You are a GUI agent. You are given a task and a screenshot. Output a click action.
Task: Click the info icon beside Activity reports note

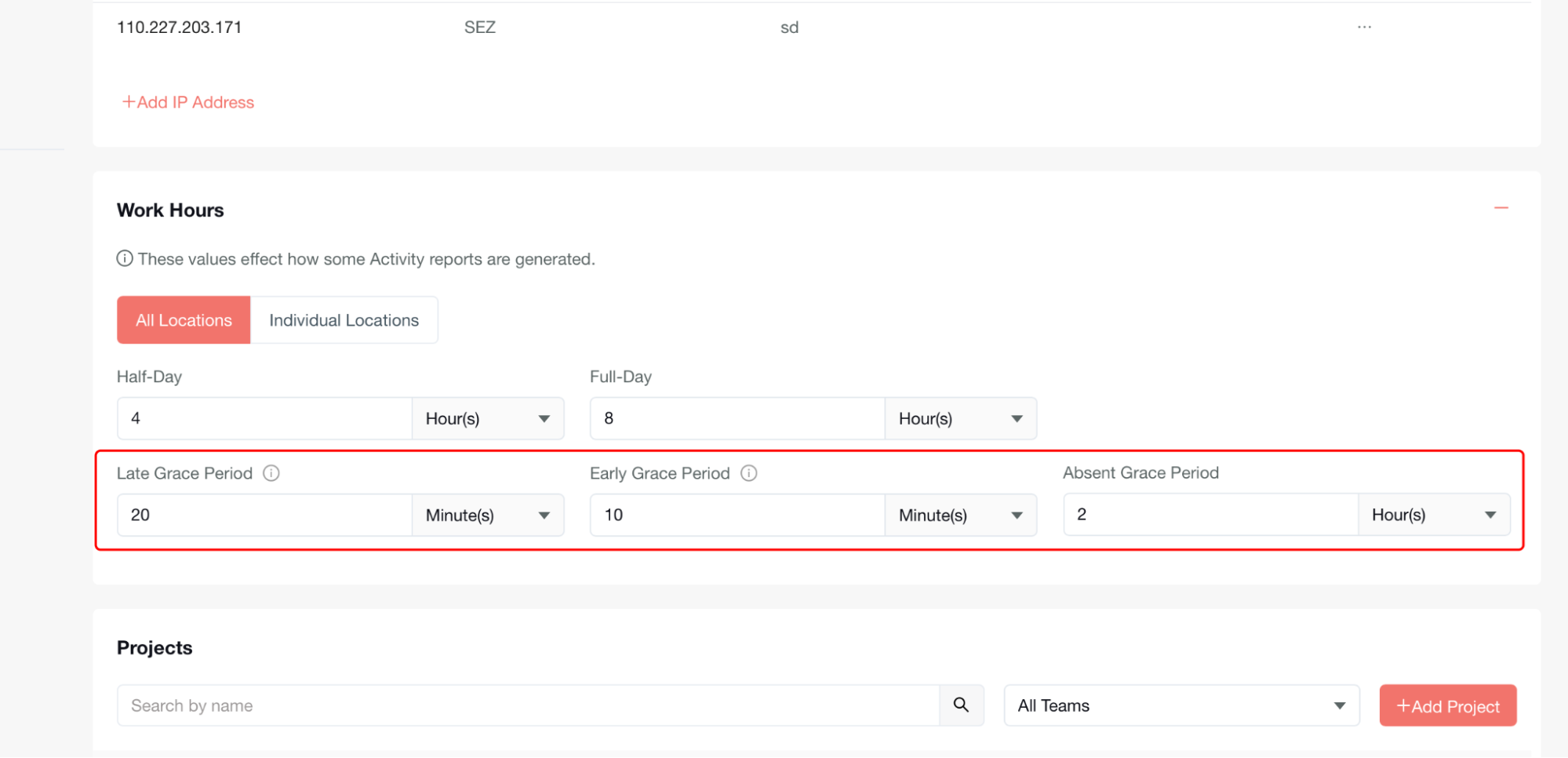click(125, 259)
